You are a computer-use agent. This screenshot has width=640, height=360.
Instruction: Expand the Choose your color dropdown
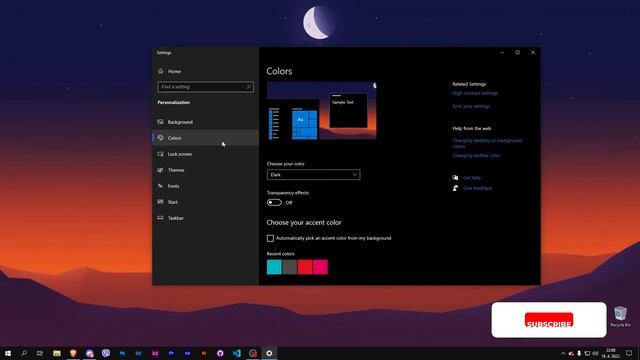coord(313,175)
